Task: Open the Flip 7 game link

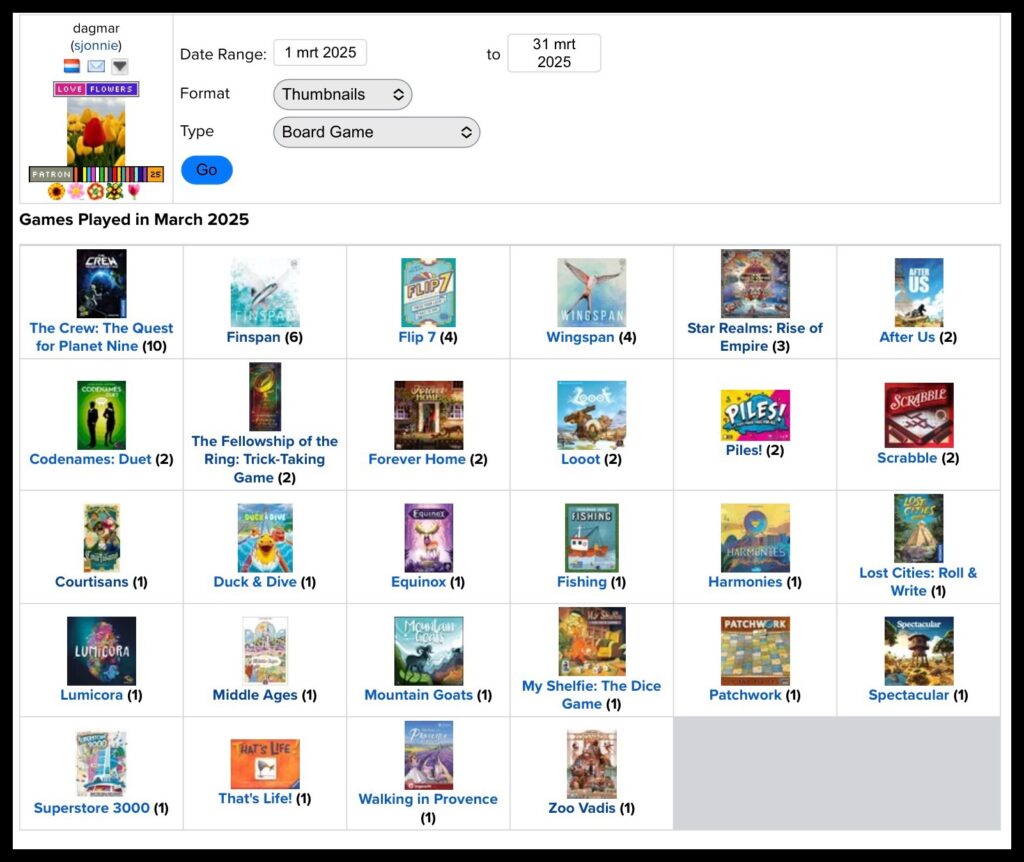Action: (x=417, y=337)
